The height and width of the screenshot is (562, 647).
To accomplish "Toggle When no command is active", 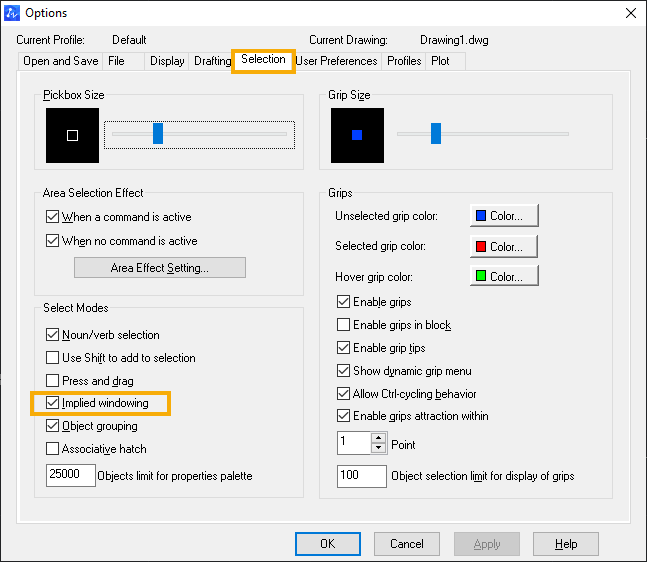I will [52, 241].
